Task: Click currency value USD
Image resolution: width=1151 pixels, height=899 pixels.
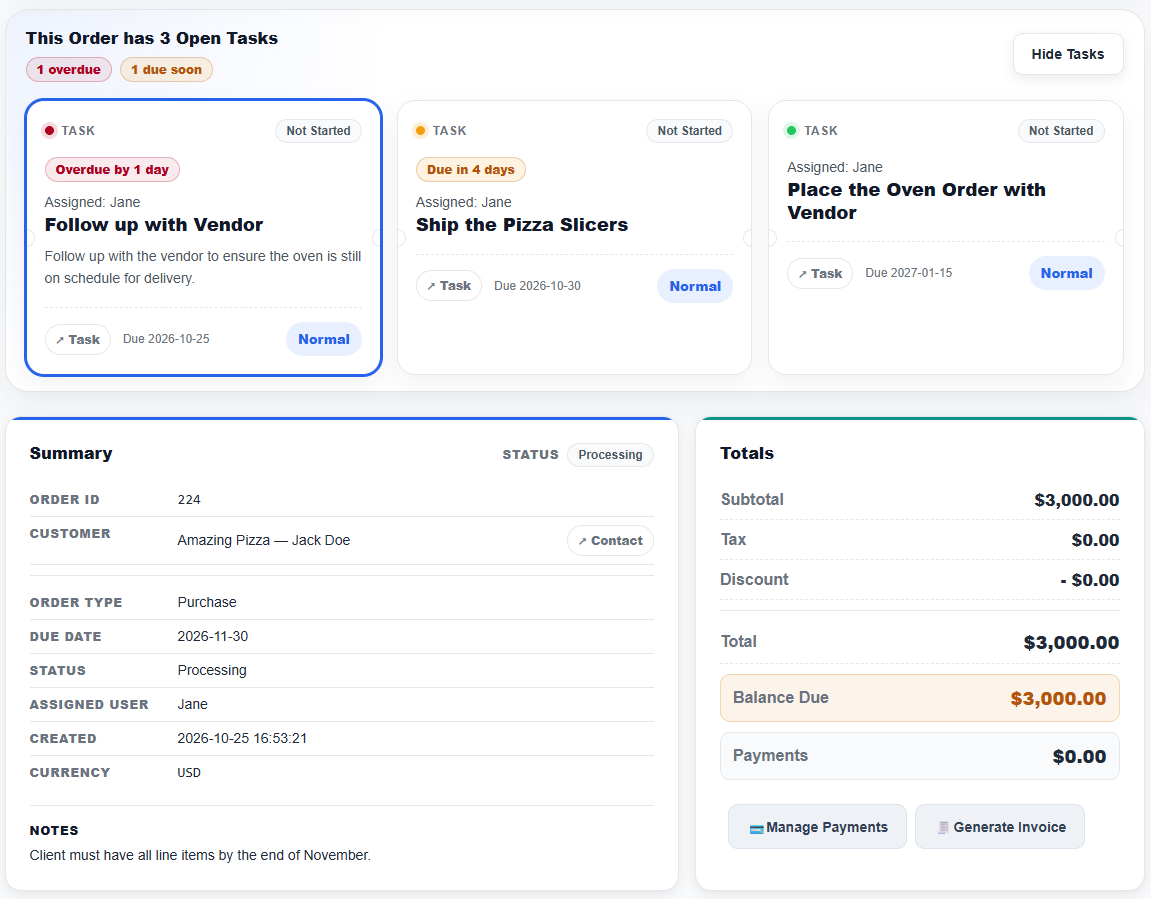Action: 189,773
